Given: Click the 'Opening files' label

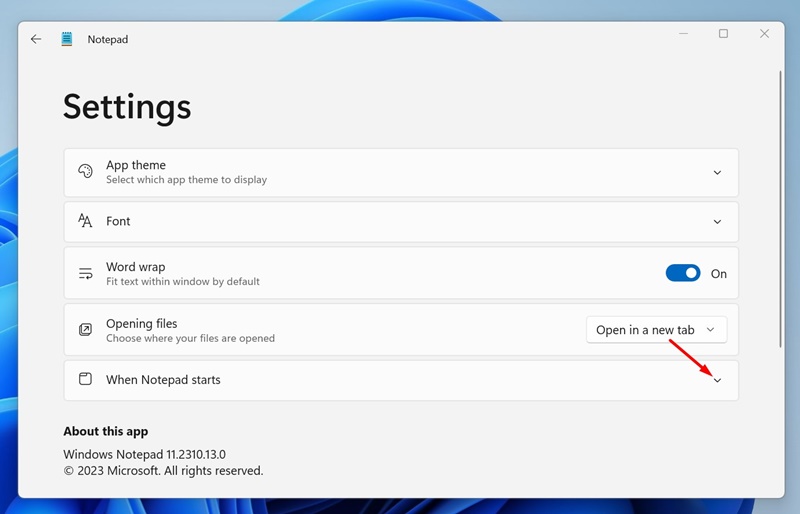Looking at the screenshot, I should (141, 324).
